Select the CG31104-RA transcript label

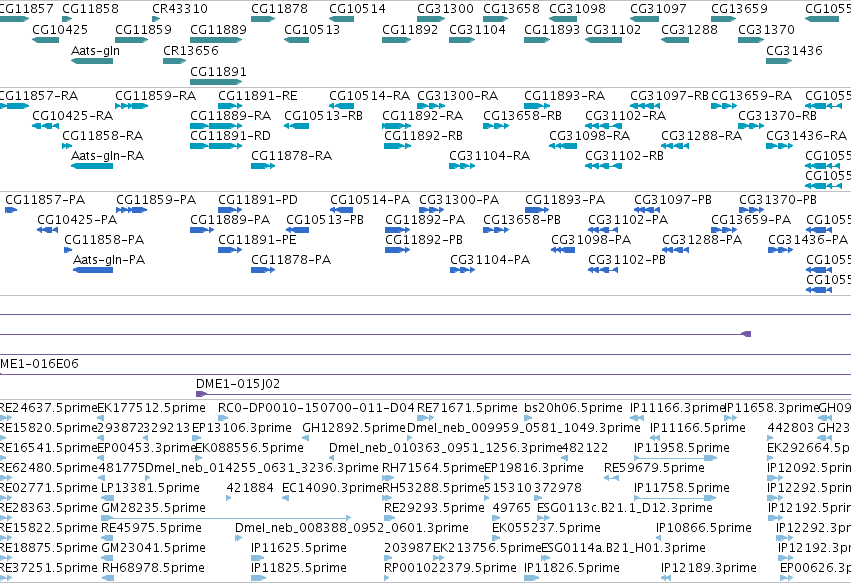490,156
